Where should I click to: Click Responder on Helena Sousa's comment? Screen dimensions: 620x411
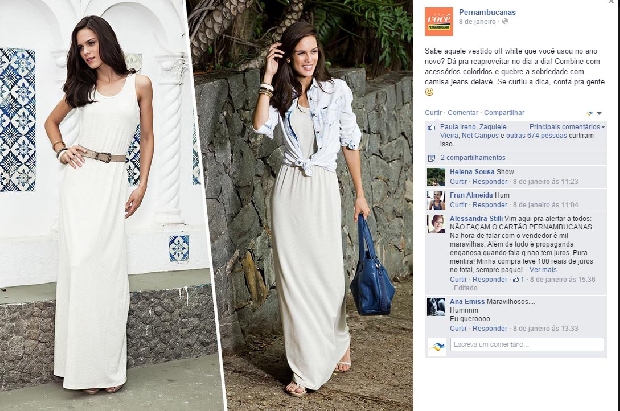click(490, 182)
